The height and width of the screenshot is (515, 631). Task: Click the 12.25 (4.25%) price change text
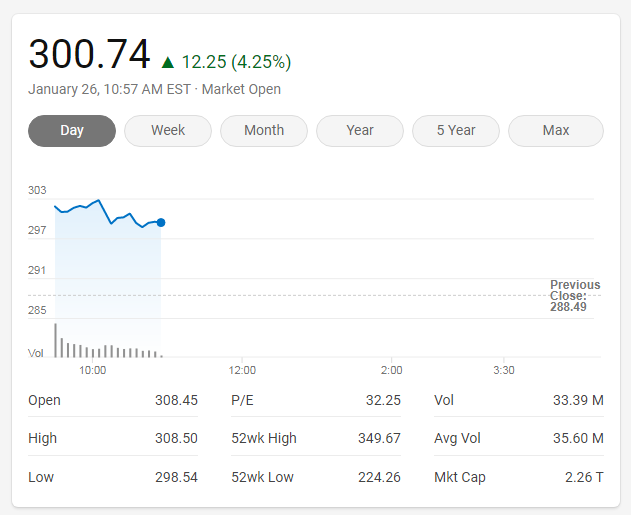[x=236, y=62]
